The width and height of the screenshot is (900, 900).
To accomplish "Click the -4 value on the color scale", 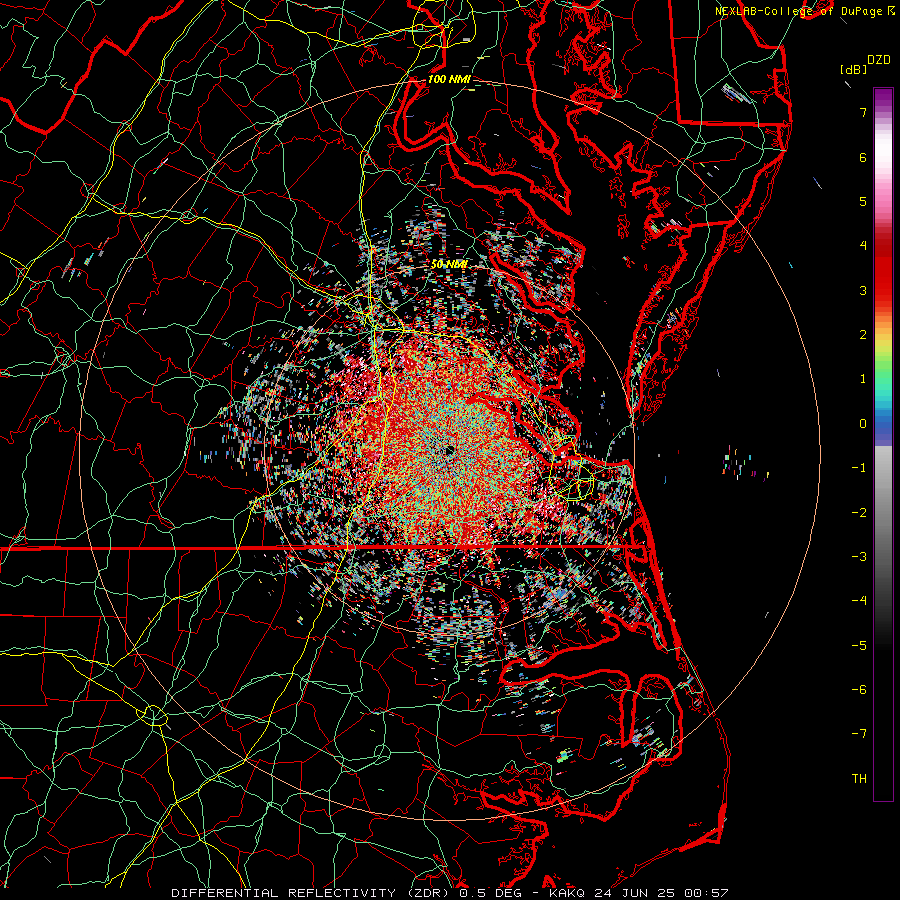I will (x=859, y=600).
